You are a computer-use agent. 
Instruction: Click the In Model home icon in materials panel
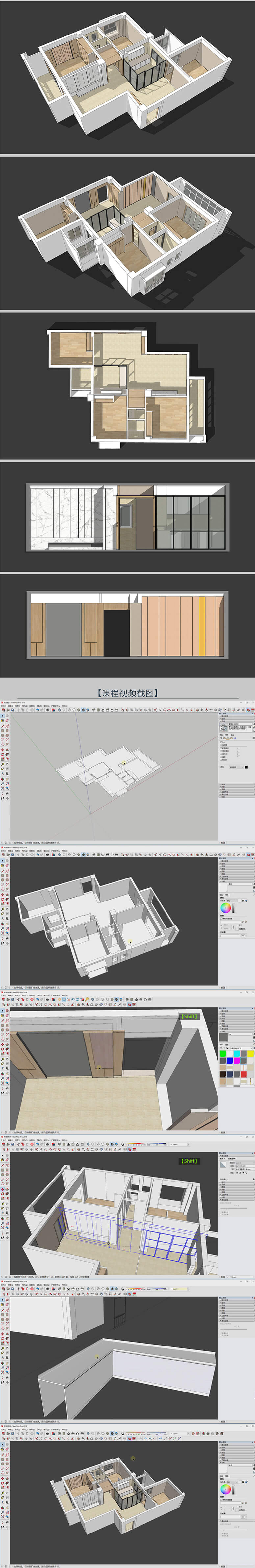coord(228,1048)
